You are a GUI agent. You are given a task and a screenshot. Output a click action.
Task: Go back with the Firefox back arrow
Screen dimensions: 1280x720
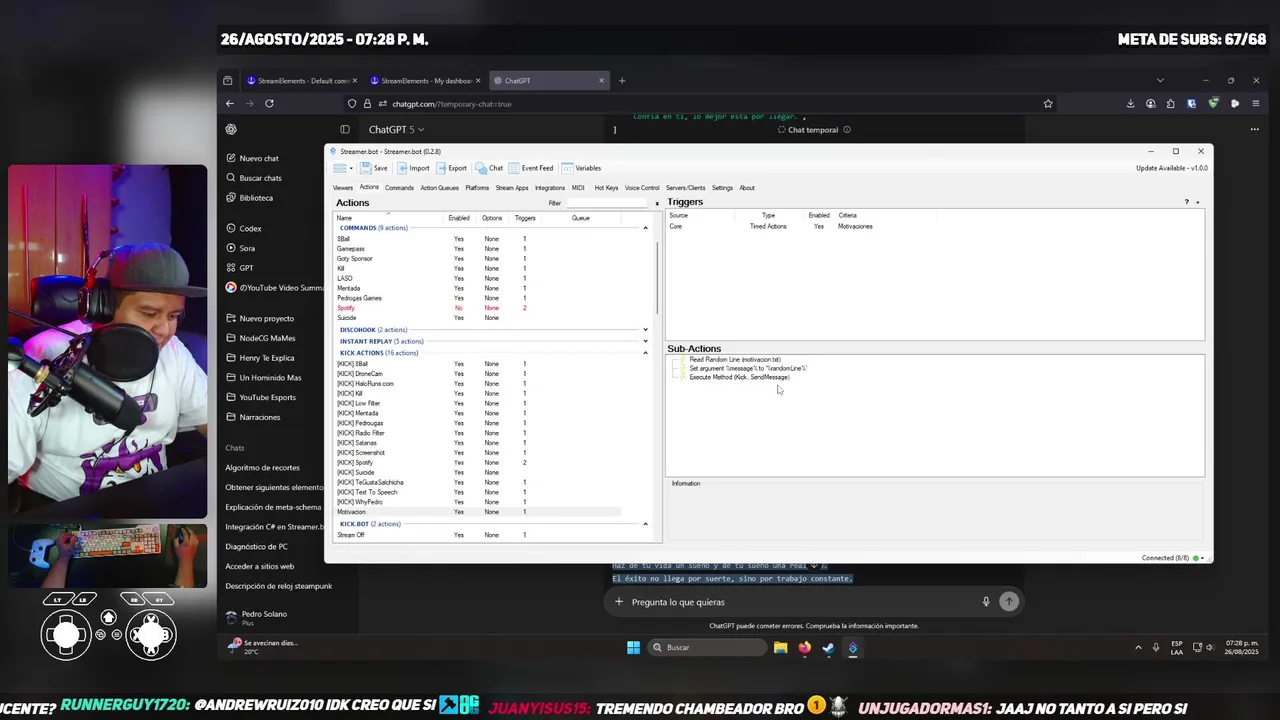(230, 103)
